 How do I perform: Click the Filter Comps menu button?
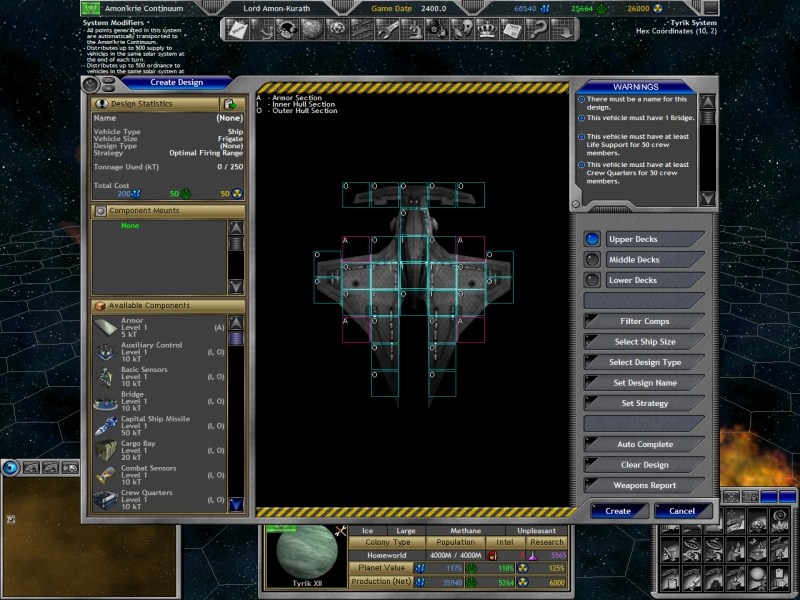coord(644,321)
